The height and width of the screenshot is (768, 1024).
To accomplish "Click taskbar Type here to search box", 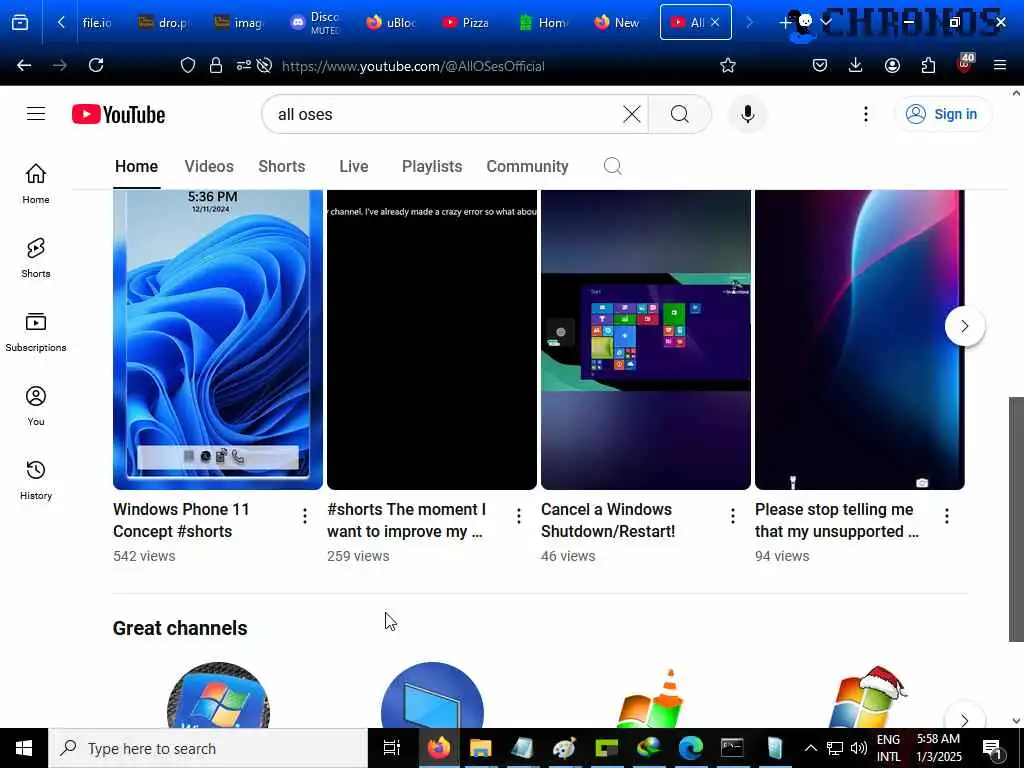I will (208, 748).
